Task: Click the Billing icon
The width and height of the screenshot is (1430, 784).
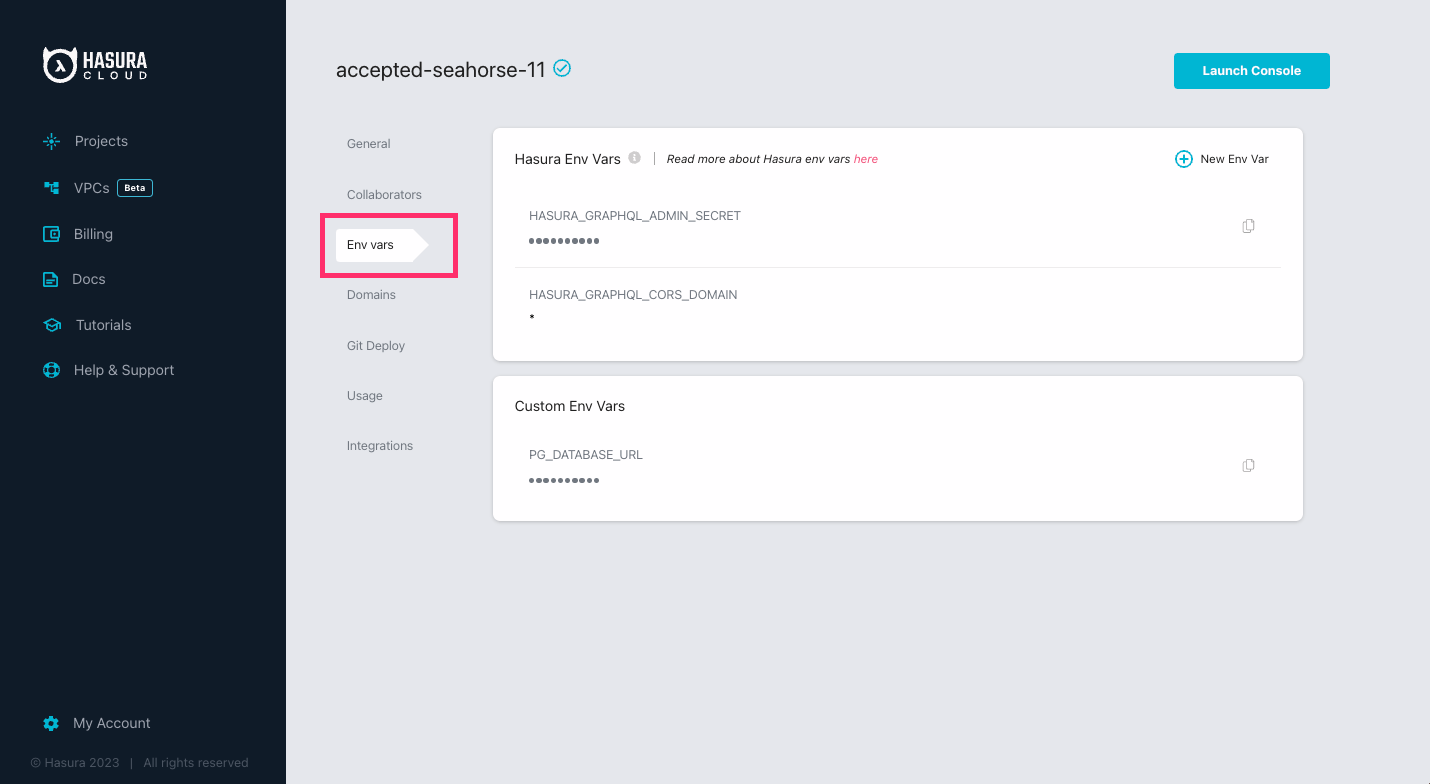Action: click(x=51, y=233)
